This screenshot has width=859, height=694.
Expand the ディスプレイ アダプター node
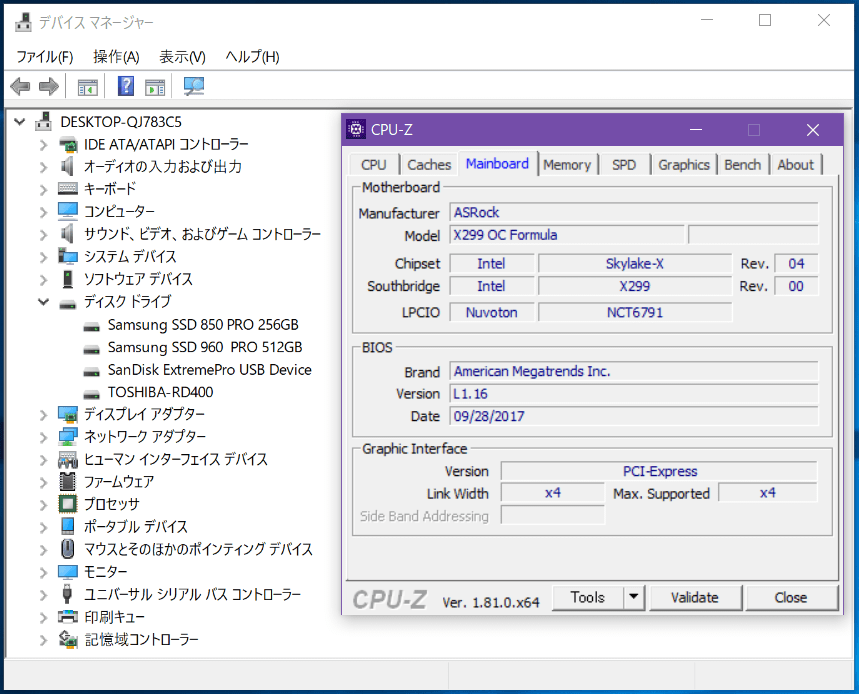43,415
